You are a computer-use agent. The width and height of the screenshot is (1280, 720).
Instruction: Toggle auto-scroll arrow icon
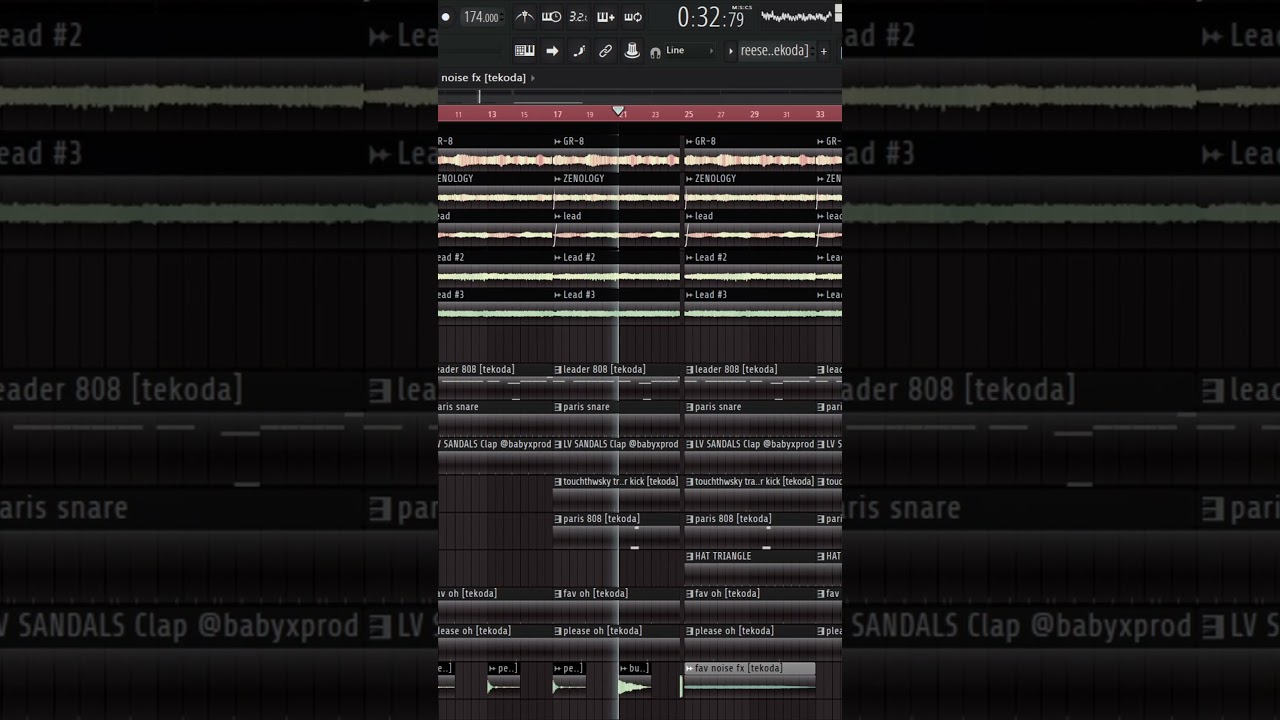pyautogui.click(x=551, y=51)
